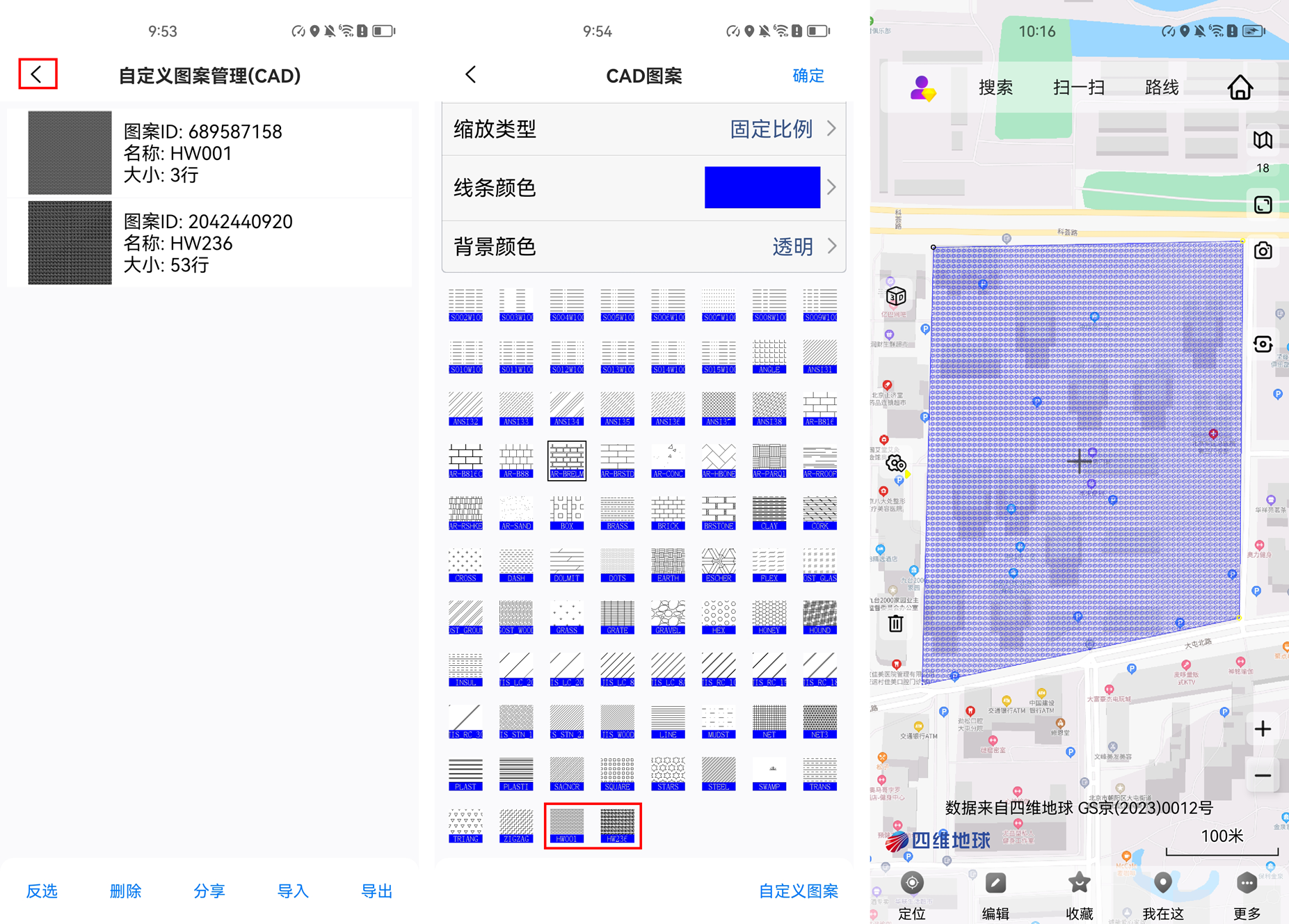Image resolution: width=1289 pixels, height=924 pixels.
Task: Open the 自定义图案 link
Action: coord(798,891)
